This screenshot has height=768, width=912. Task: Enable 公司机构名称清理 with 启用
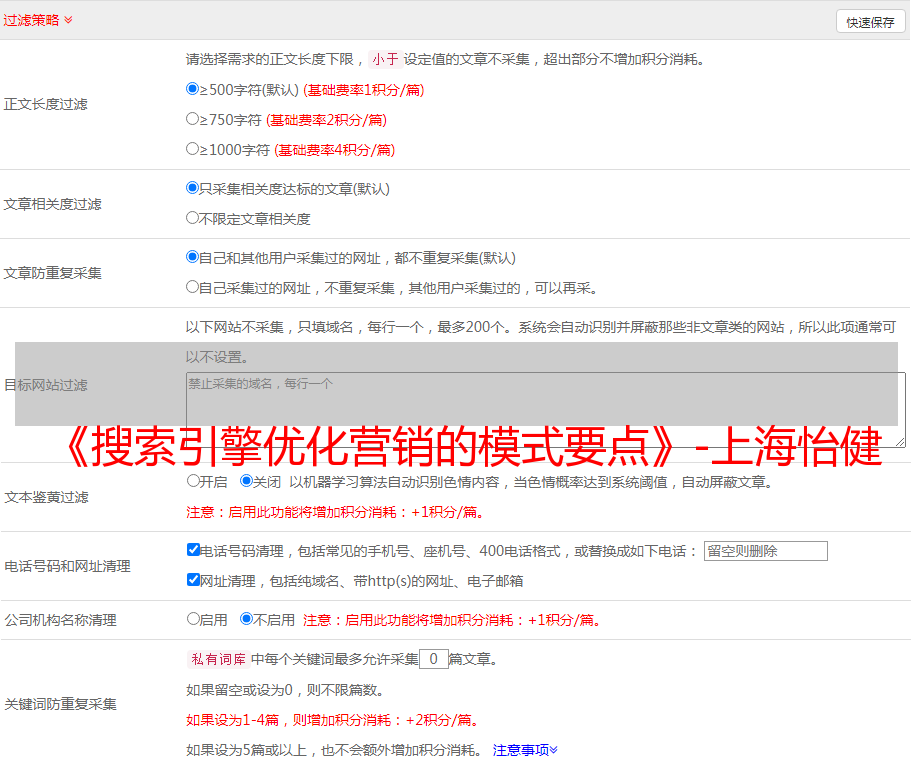[193, 619]
